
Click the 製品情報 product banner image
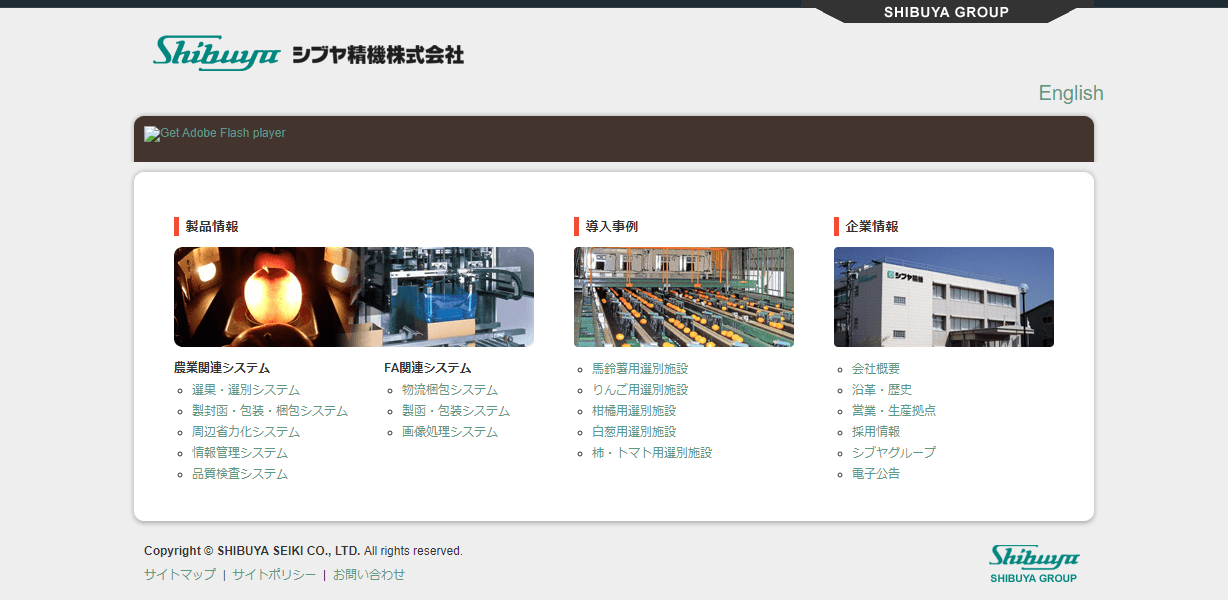(353, 297)
